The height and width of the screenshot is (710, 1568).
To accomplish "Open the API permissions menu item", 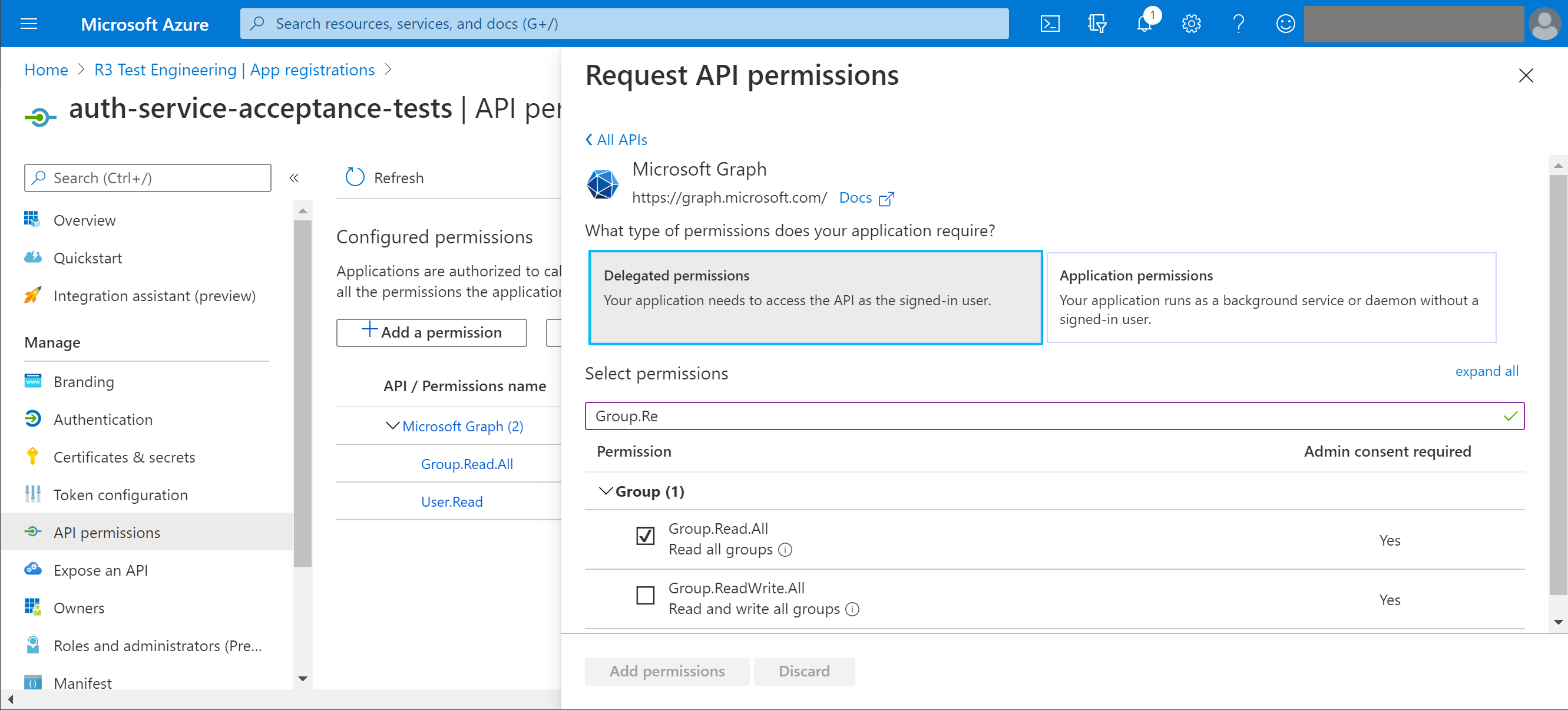I will point(146,532).
